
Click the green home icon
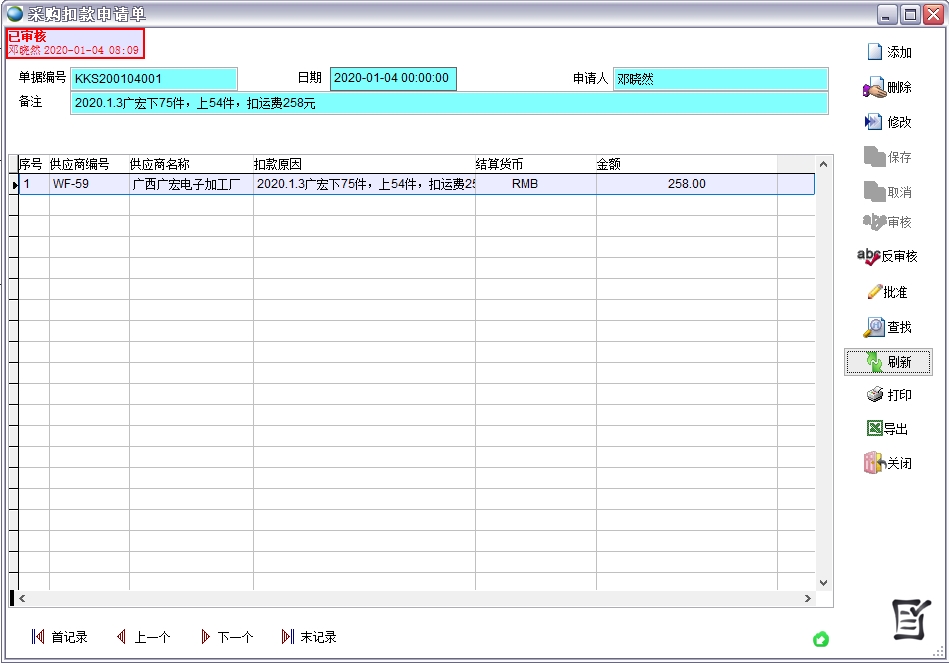pos(821,639)
